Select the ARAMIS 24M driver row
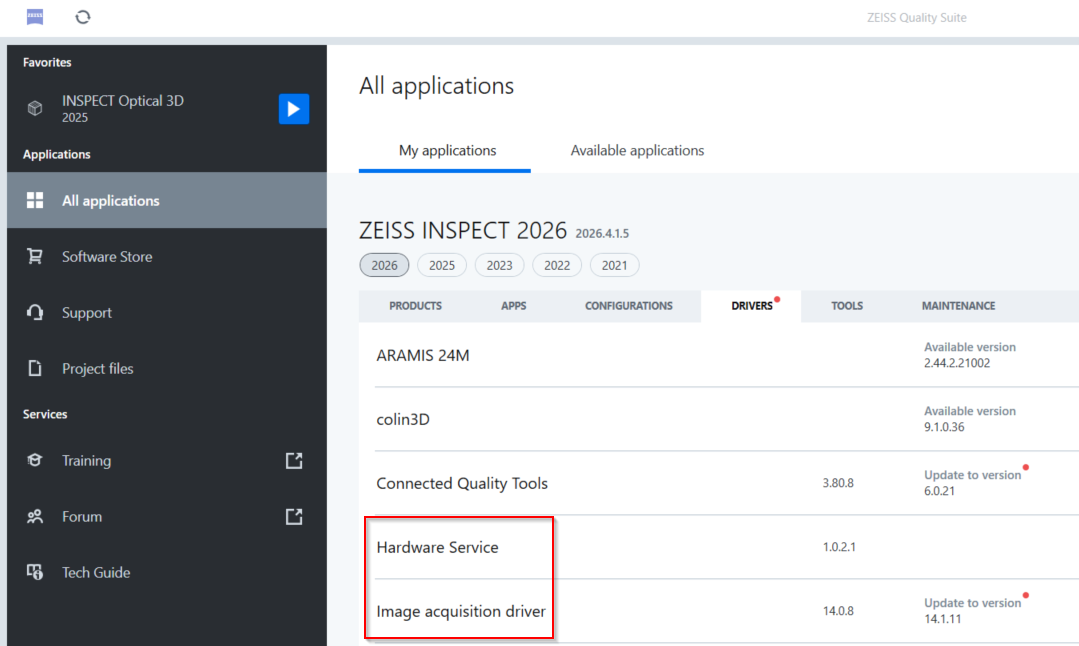The height and width of the screenshot is (646, 1079). 719,355
